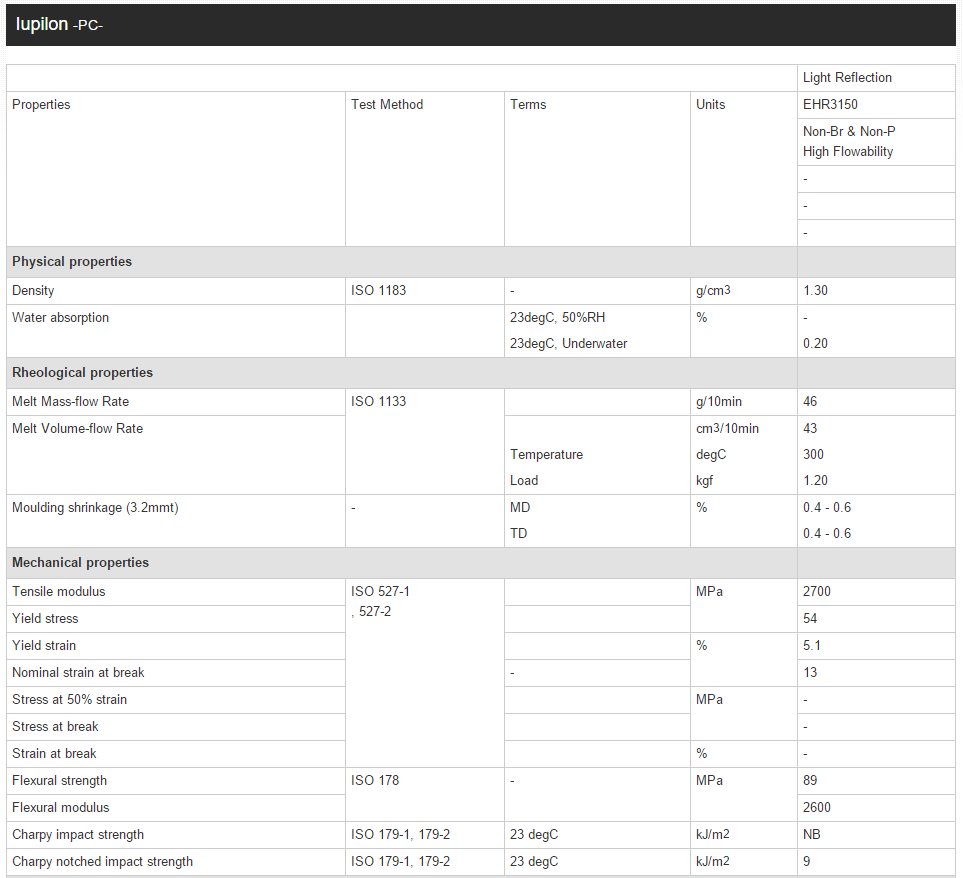Click the EHR3150 grade name
Screen dimensions: 963x878
coord(830,104)
